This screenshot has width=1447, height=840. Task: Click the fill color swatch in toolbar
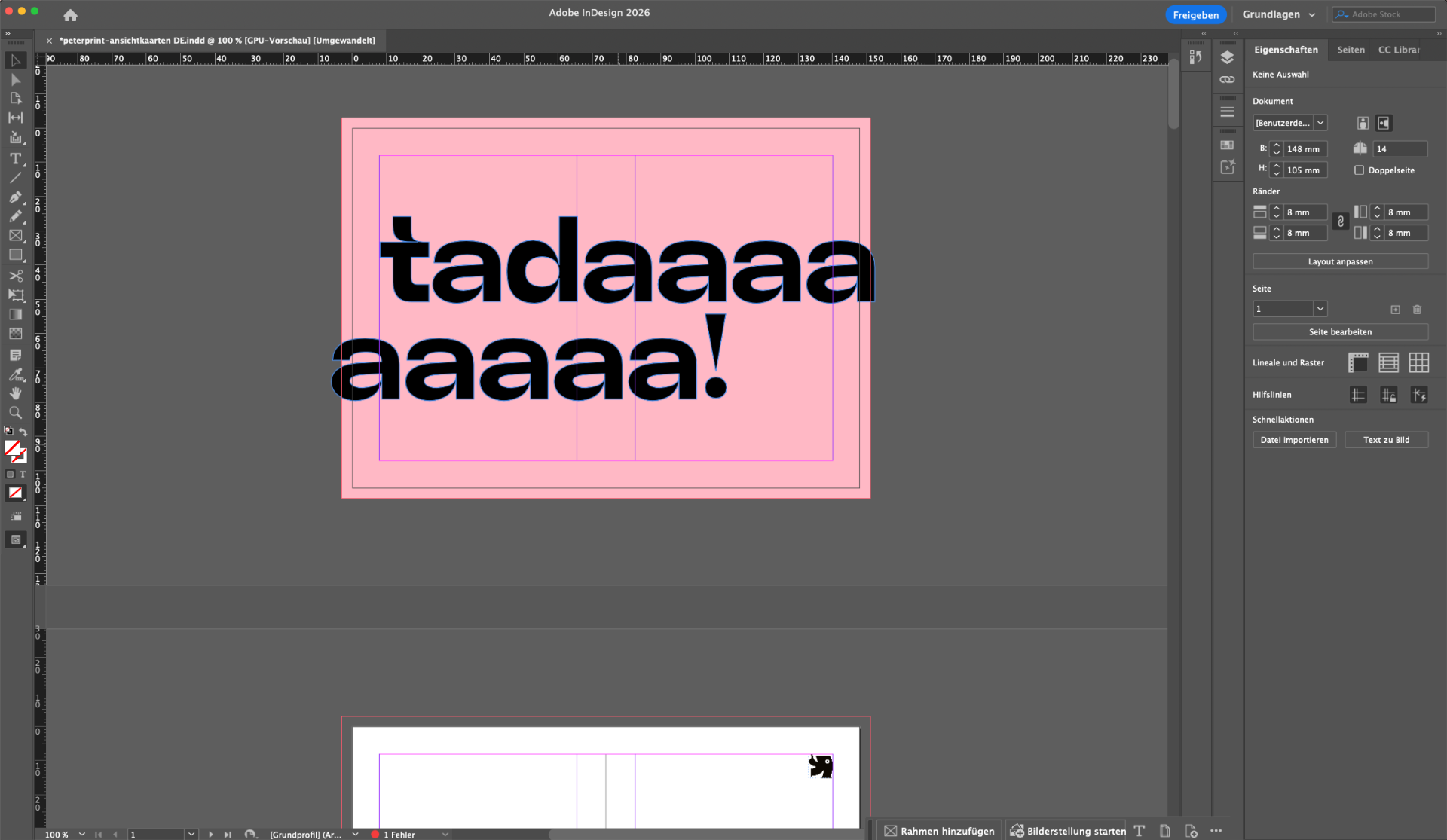pyautogui.click(x=11, y=448)
